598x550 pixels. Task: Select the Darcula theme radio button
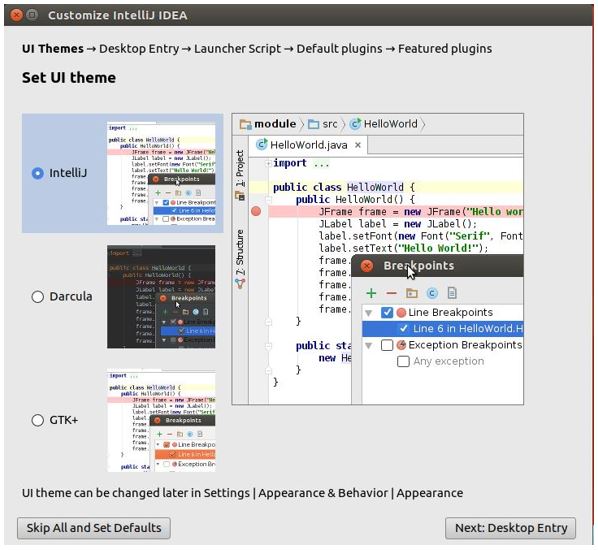37,296
